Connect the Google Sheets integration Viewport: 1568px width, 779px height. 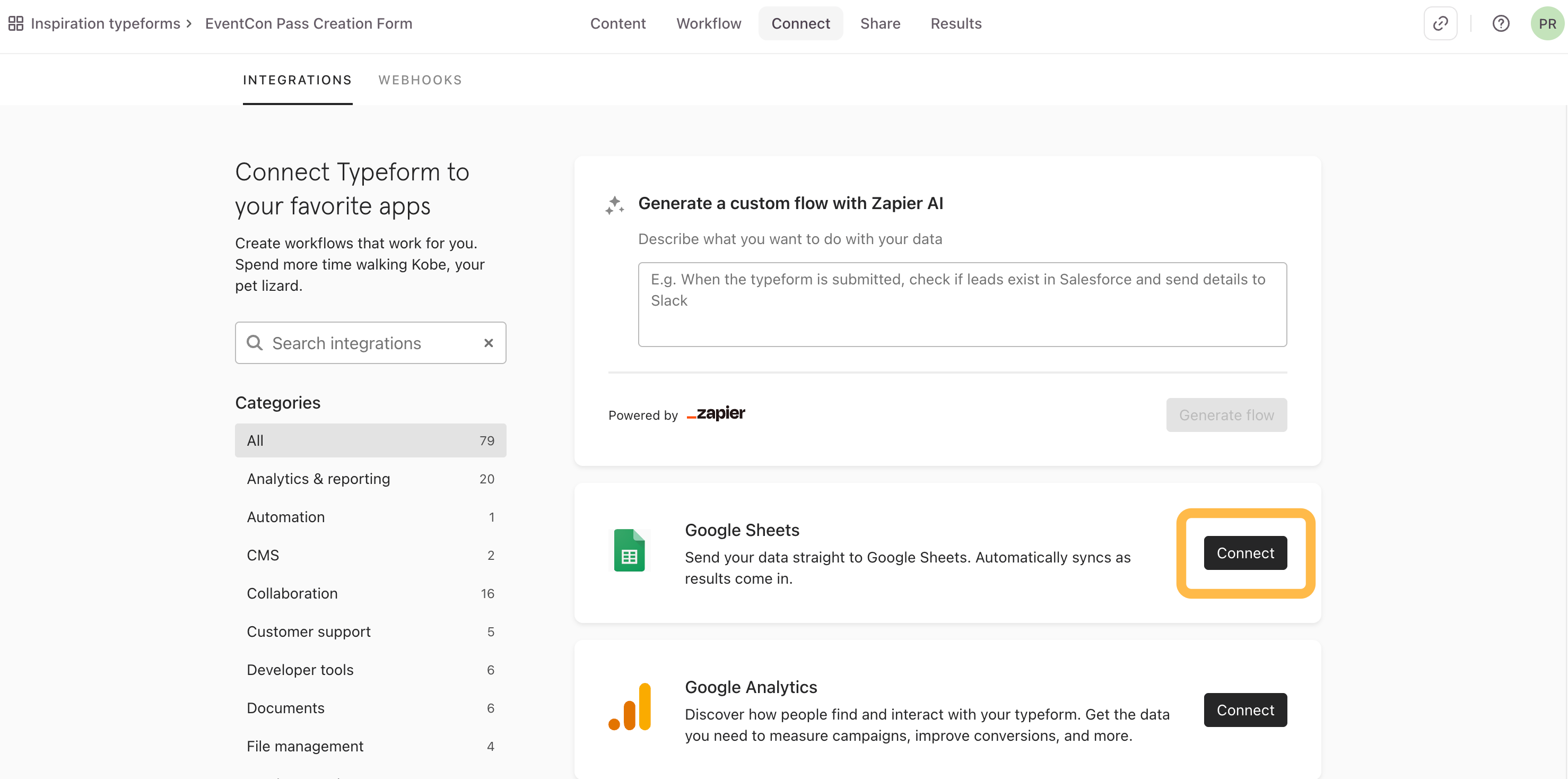[x=1245, y=553]
